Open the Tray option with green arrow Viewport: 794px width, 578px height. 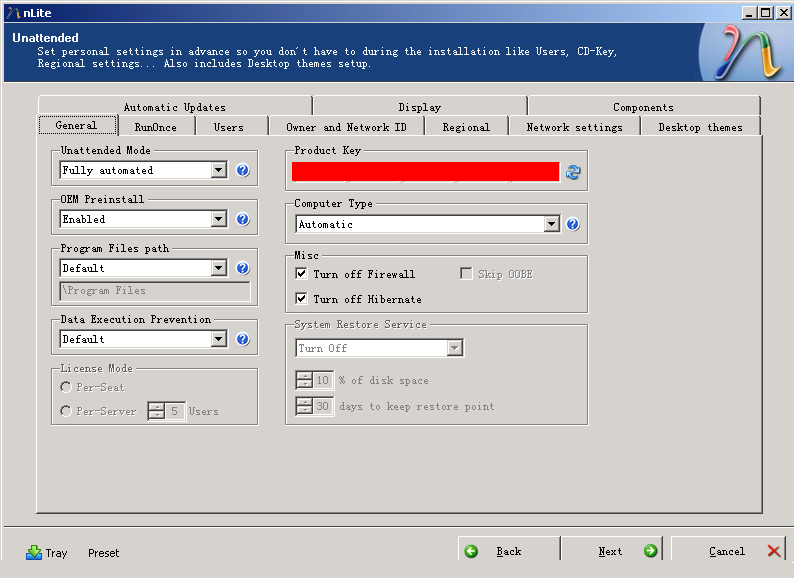[47, 552]
